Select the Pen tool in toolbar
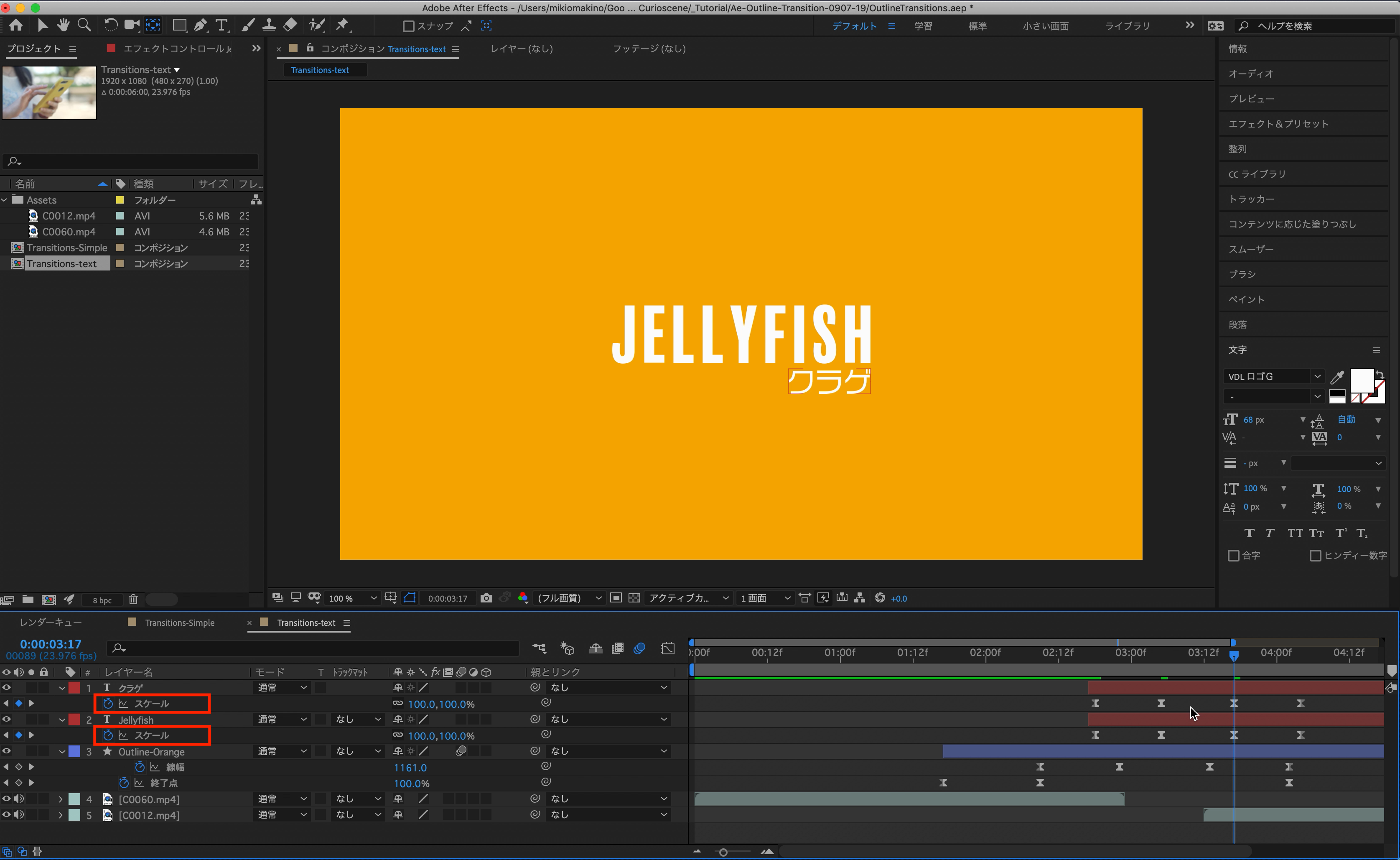Screen dimensions: 1400x860 tap(200, 25)
